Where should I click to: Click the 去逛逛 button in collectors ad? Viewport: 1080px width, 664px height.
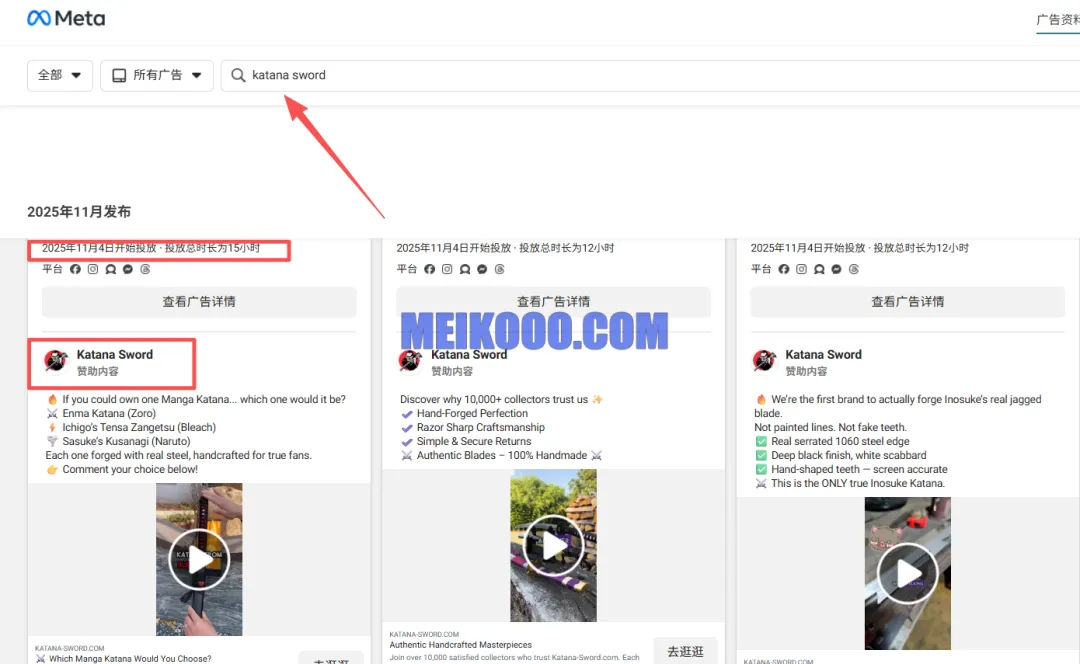(x=685, y=652)
